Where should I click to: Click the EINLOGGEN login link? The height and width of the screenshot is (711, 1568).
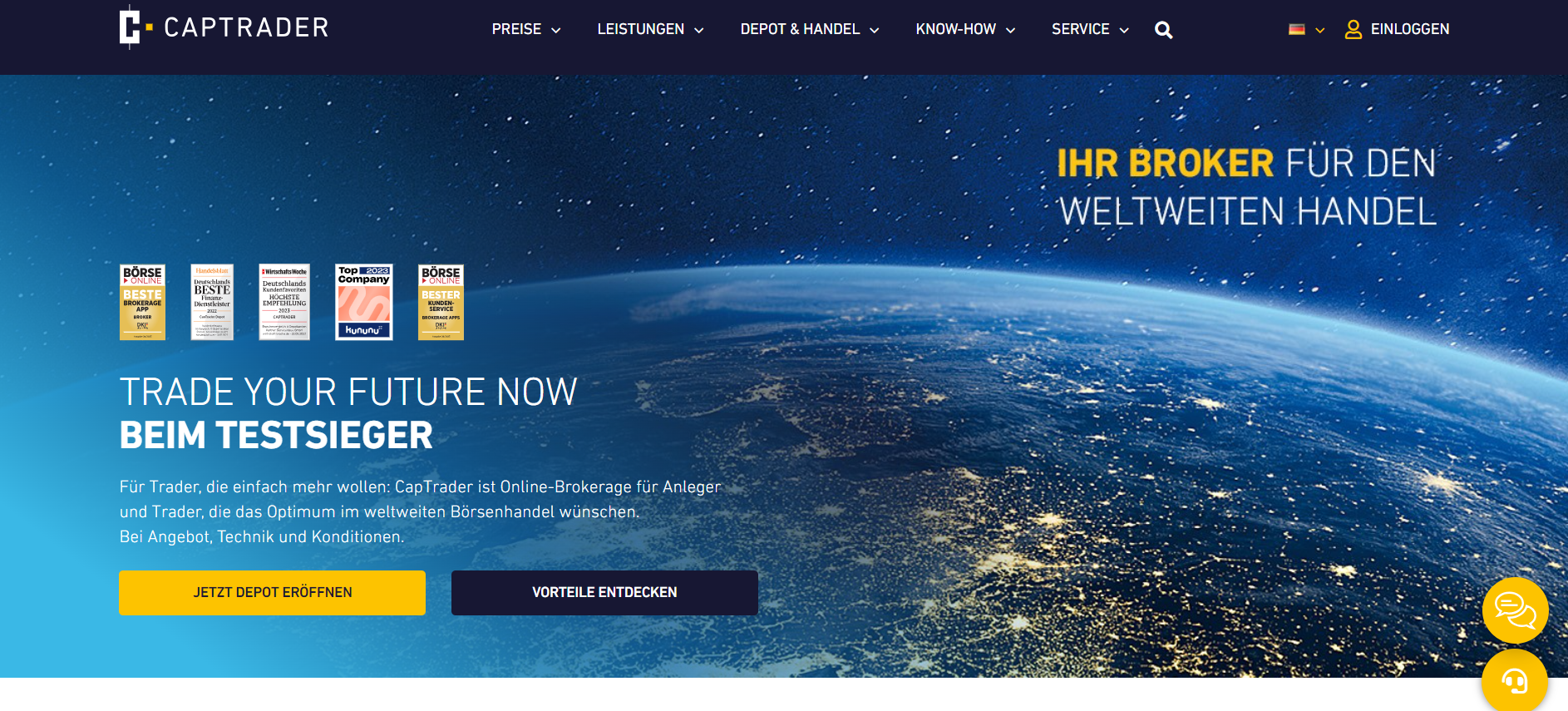coord(1409,29)
